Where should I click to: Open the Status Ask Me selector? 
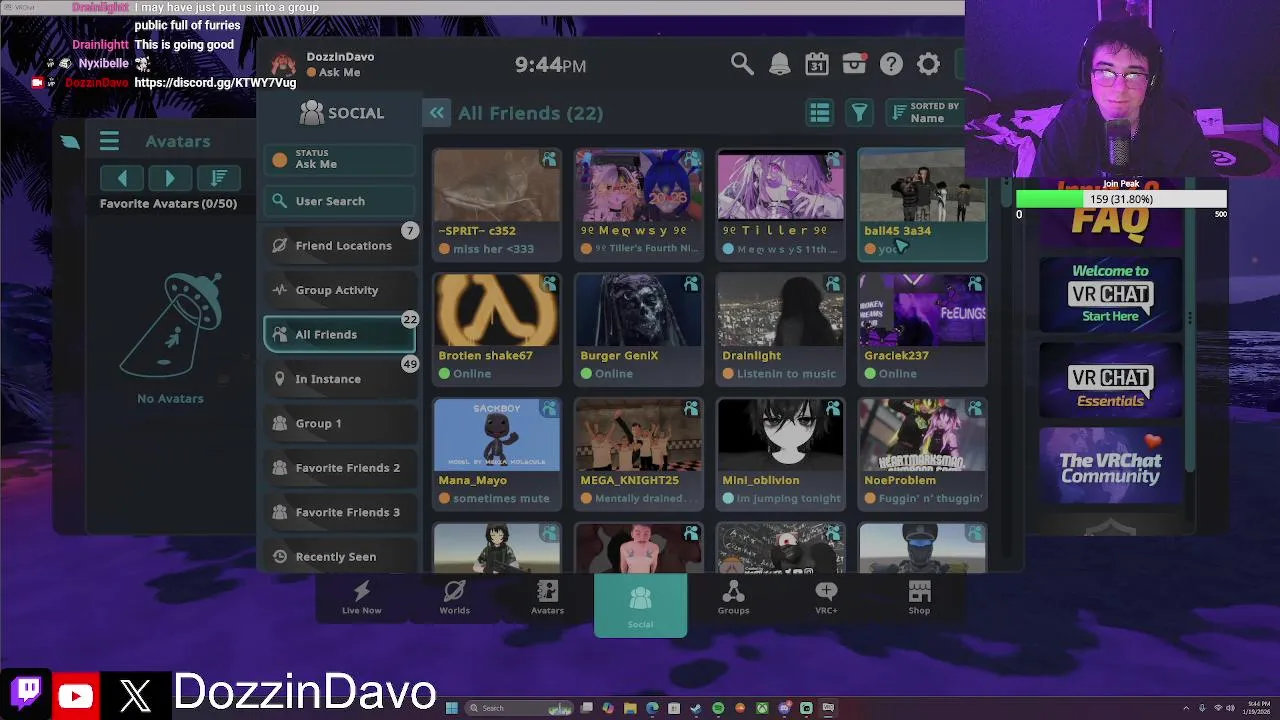click(x=340, y=159)
